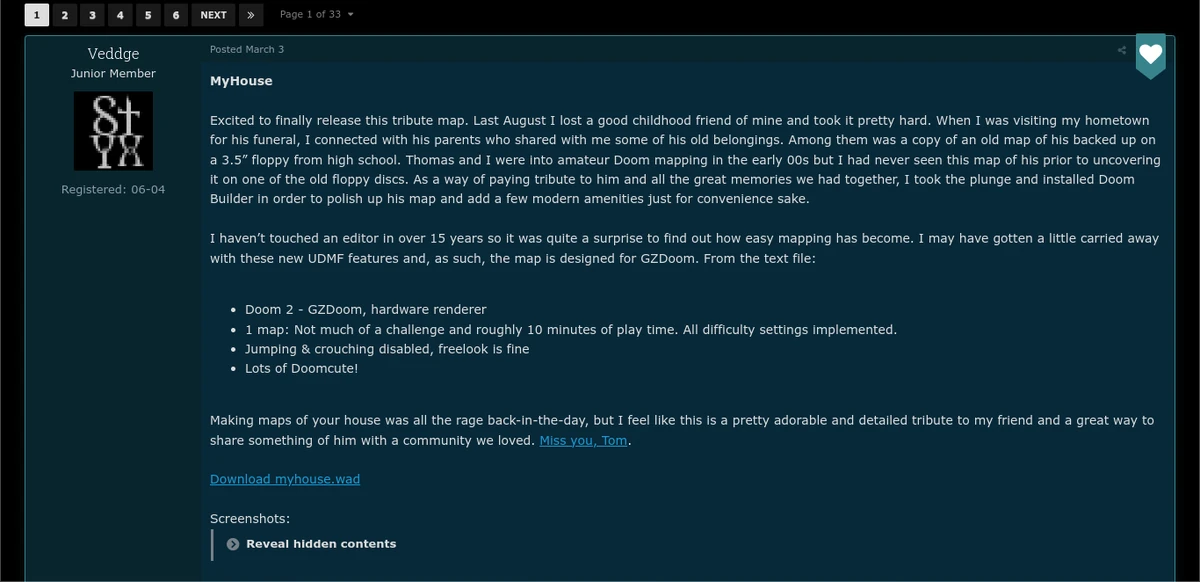Go to page 3

(92, 15)
